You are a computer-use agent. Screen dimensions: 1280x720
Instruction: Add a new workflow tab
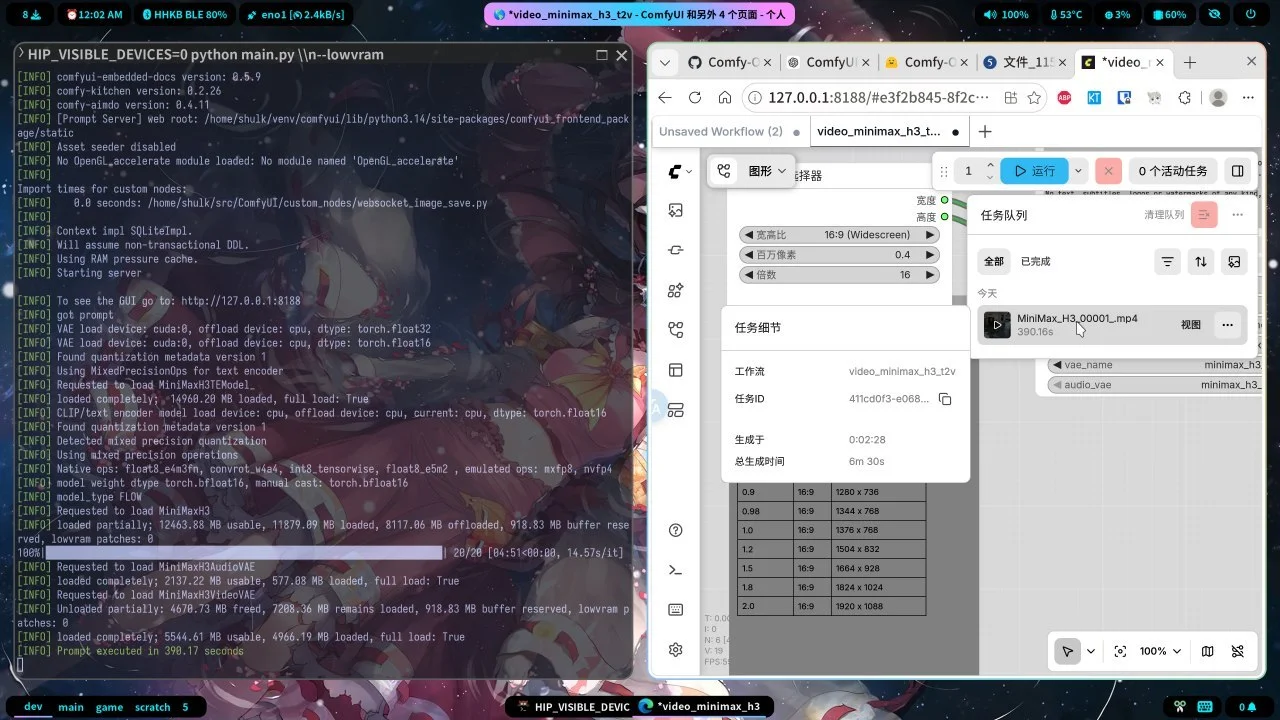pos(985,131)
